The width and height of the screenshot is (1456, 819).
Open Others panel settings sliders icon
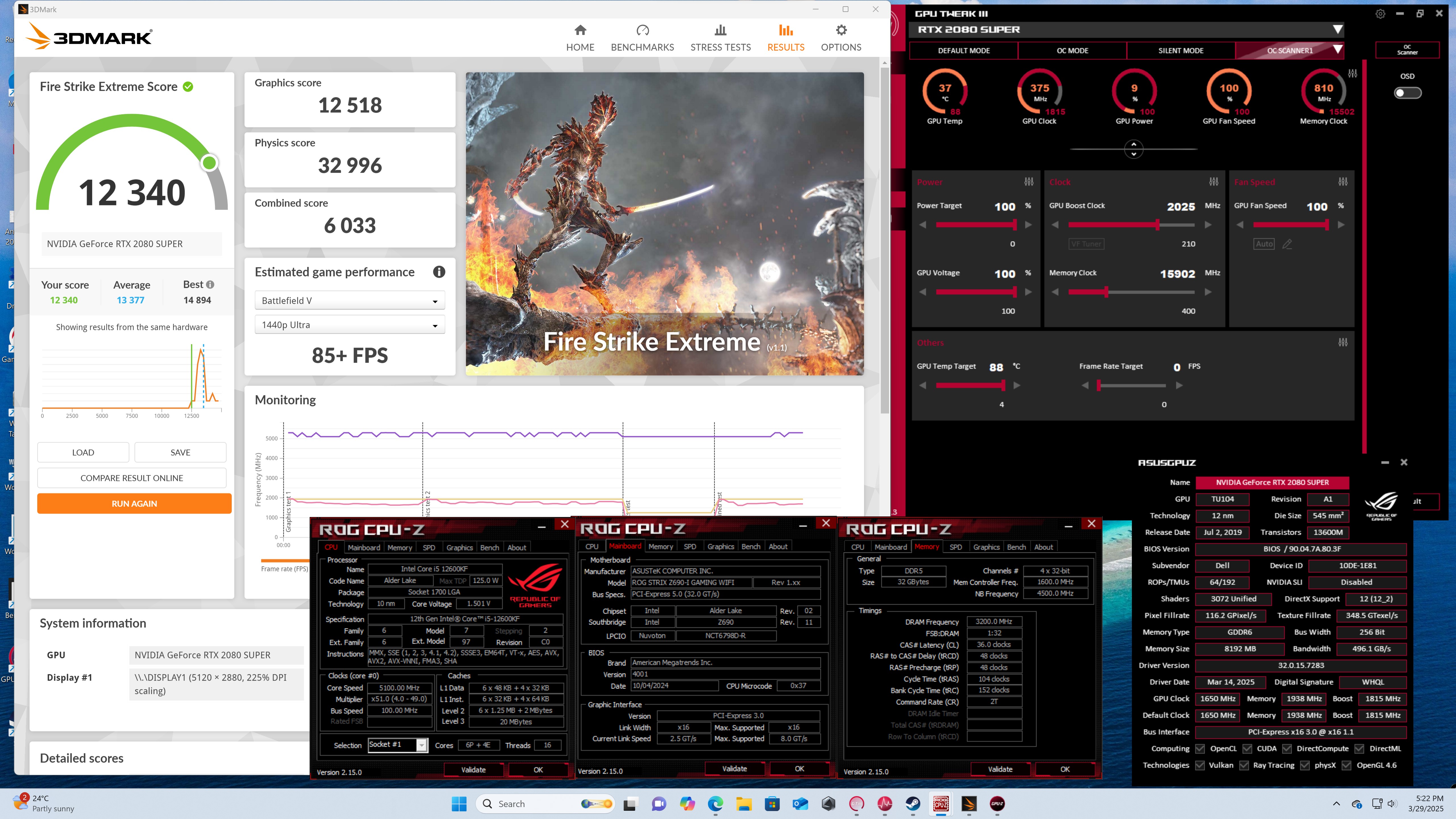[x=1343, y=342]
